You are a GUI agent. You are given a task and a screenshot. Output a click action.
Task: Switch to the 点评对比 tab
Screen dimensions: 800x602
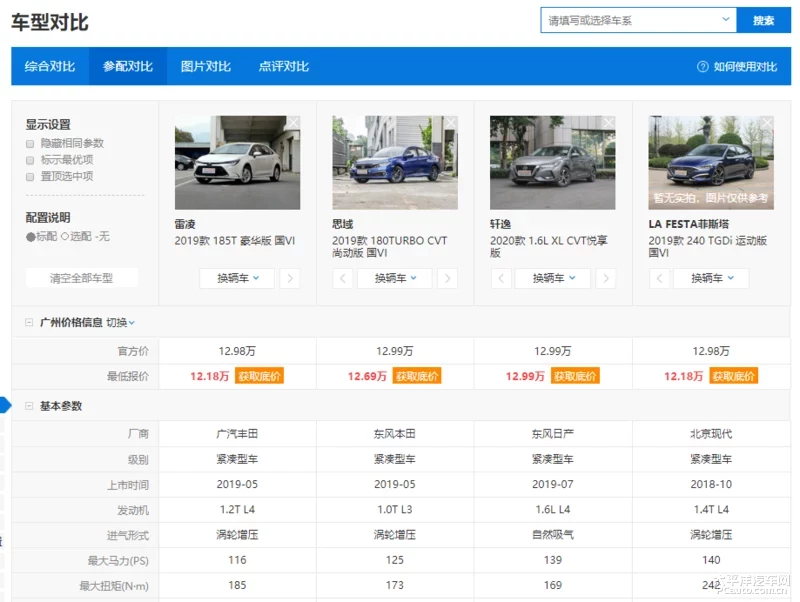(284, 66)
